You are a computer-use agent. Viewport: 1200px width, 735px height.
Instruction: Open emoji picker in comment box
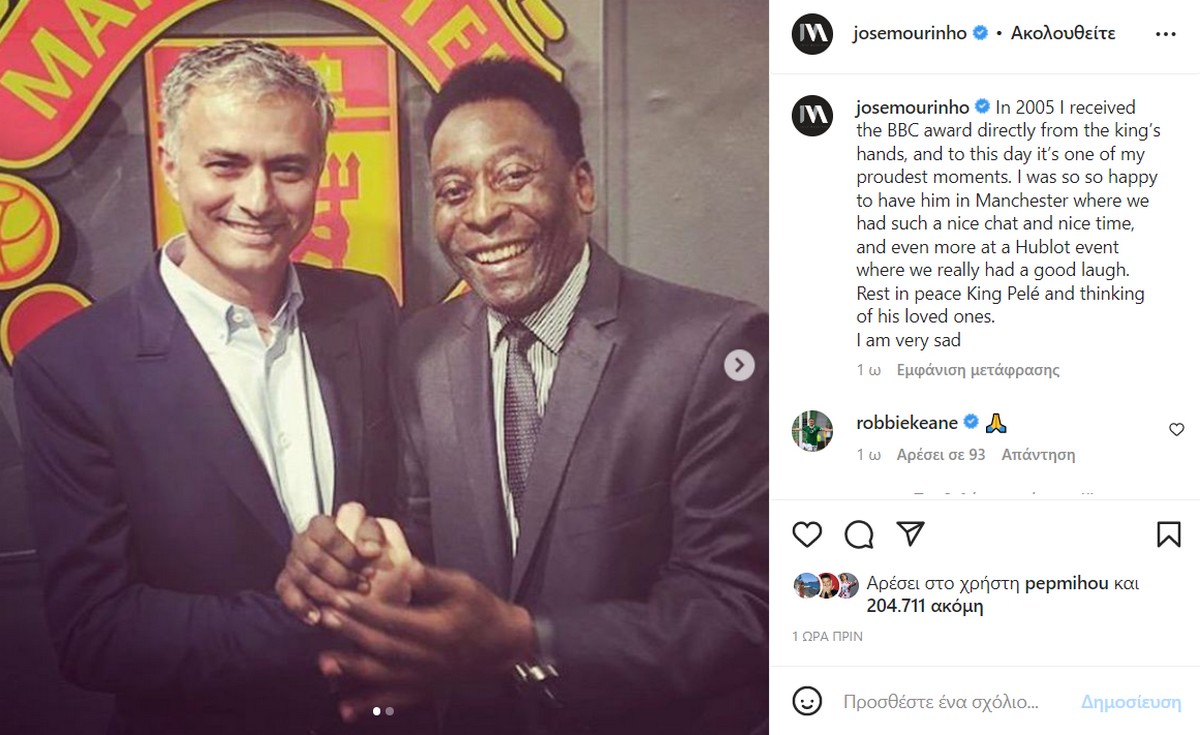tap(807, 700)
